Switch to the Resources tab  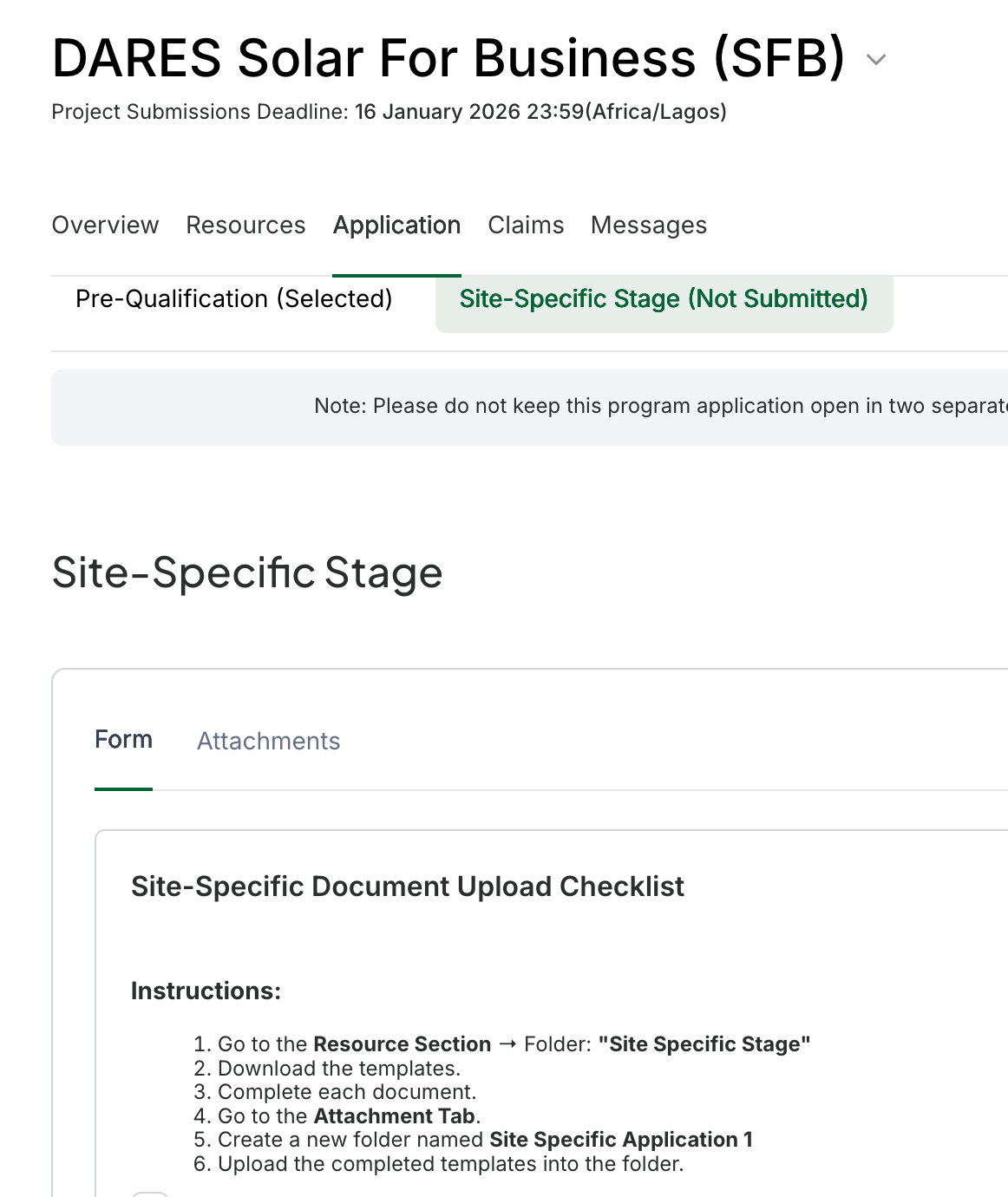pos(245,226)
